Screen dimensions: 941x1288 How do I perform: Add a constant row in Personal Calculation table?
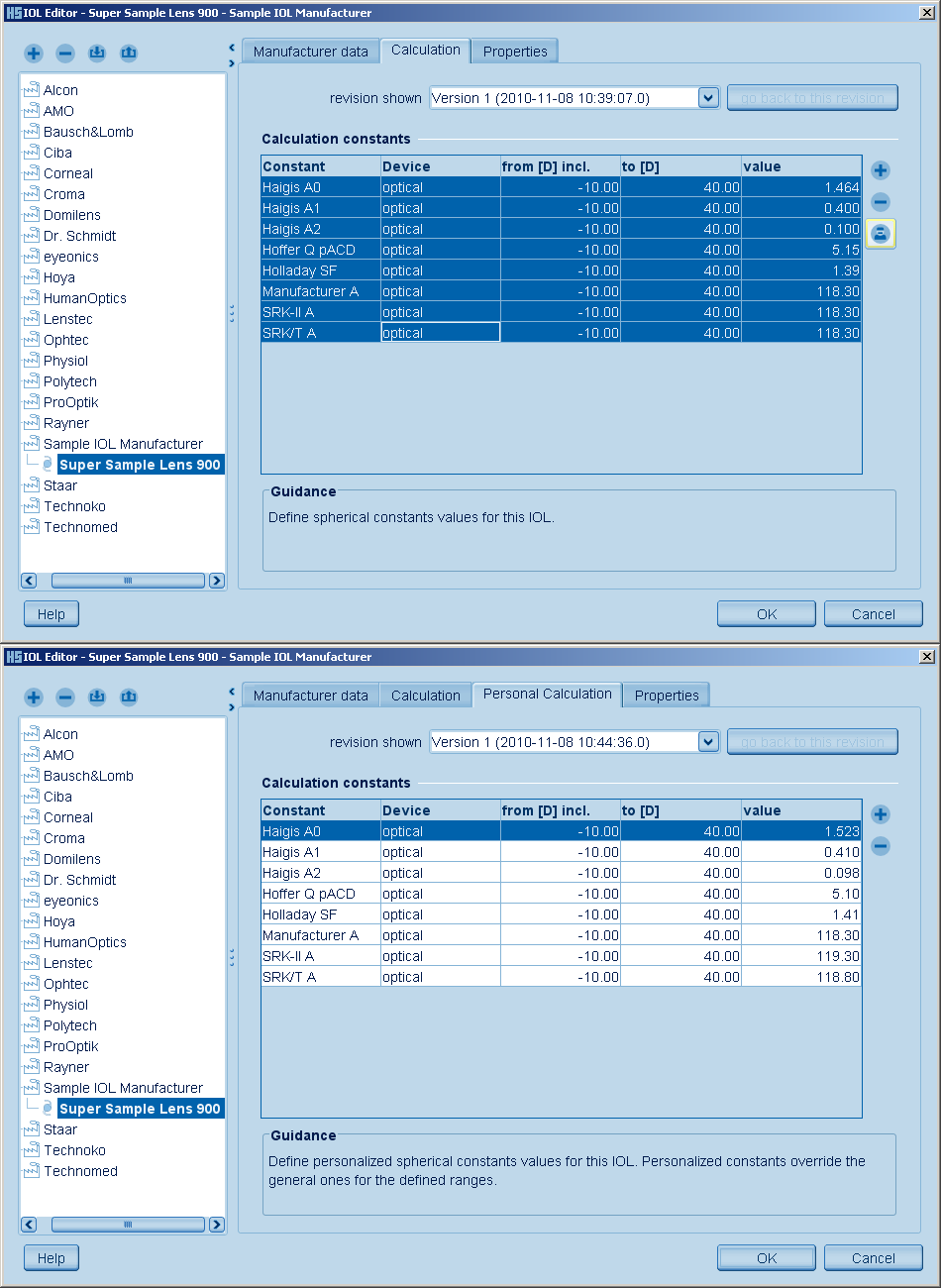881,814
